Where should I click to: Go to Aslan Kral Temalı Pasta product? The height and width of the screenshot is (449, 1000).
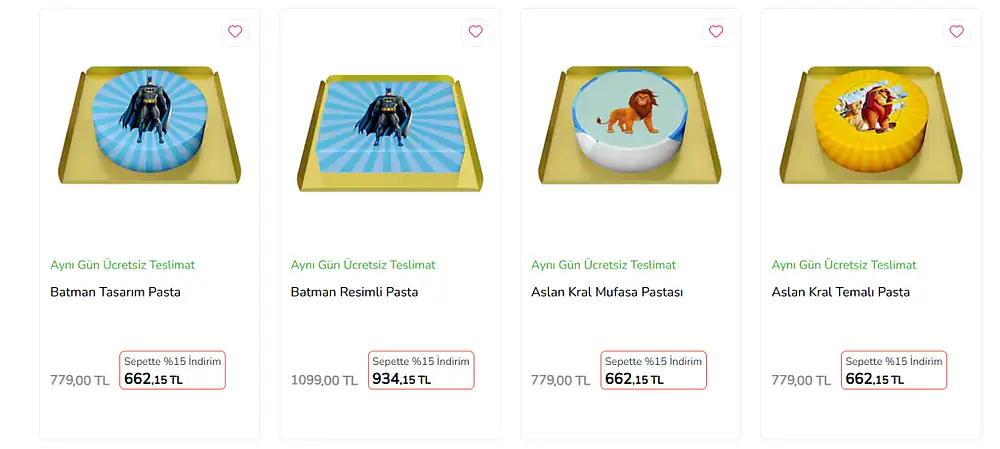coord(840,292)
